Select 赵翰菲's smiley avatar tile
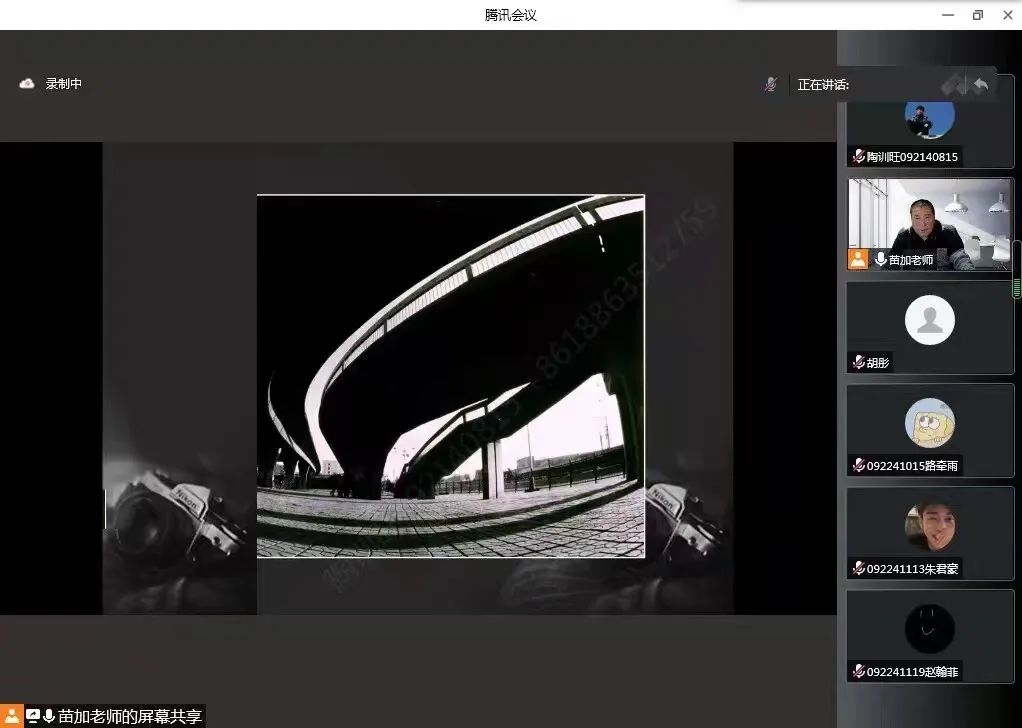Image resolution: width=1022 pixels, height=728 pixels. (x=930, y=629)
